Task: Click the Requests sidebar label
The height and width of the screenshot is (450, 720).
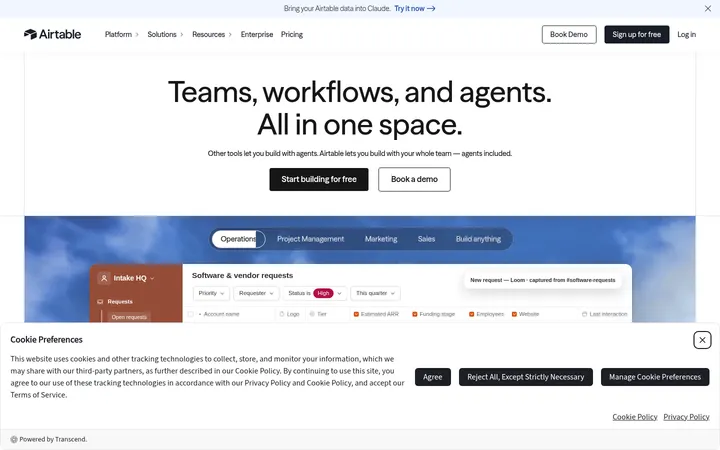Action: coord(120,302)
